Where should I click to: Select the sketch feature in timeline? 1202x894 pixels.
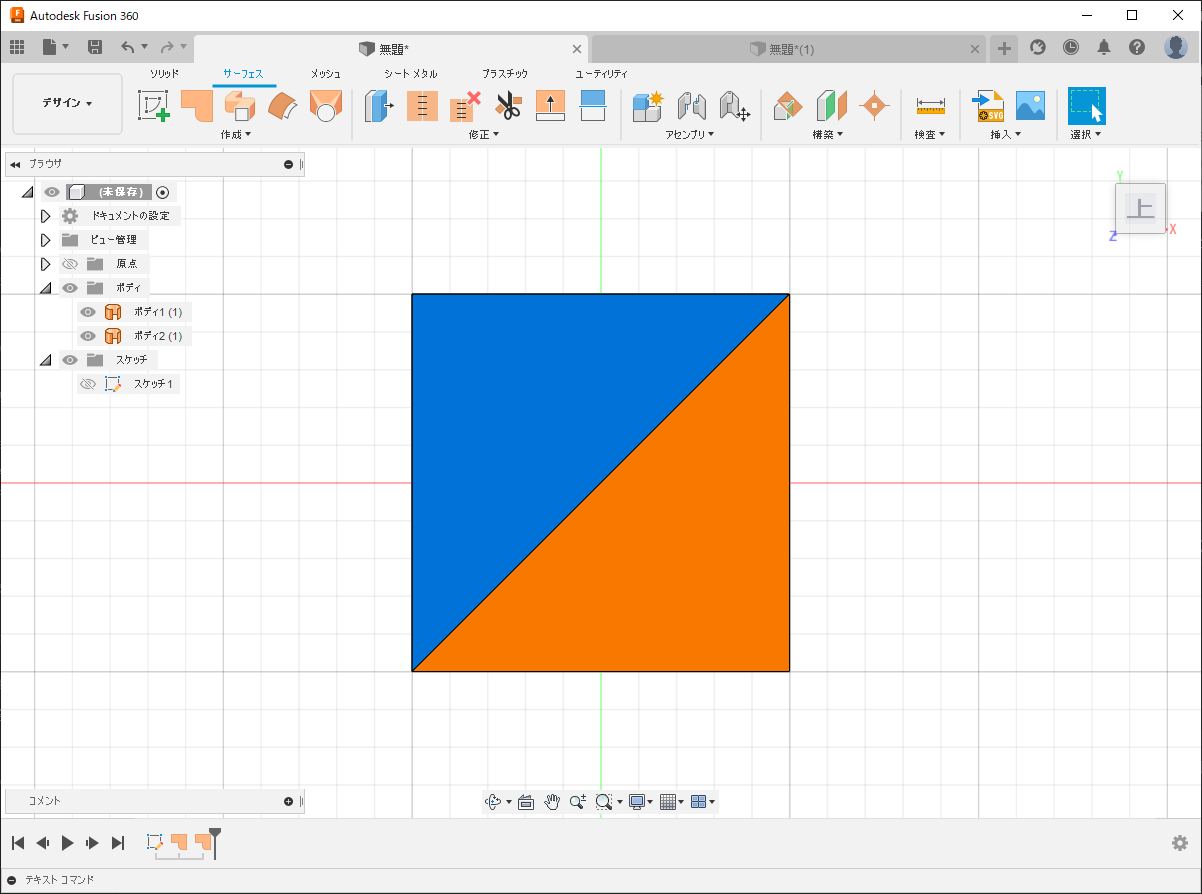(155, 843)
